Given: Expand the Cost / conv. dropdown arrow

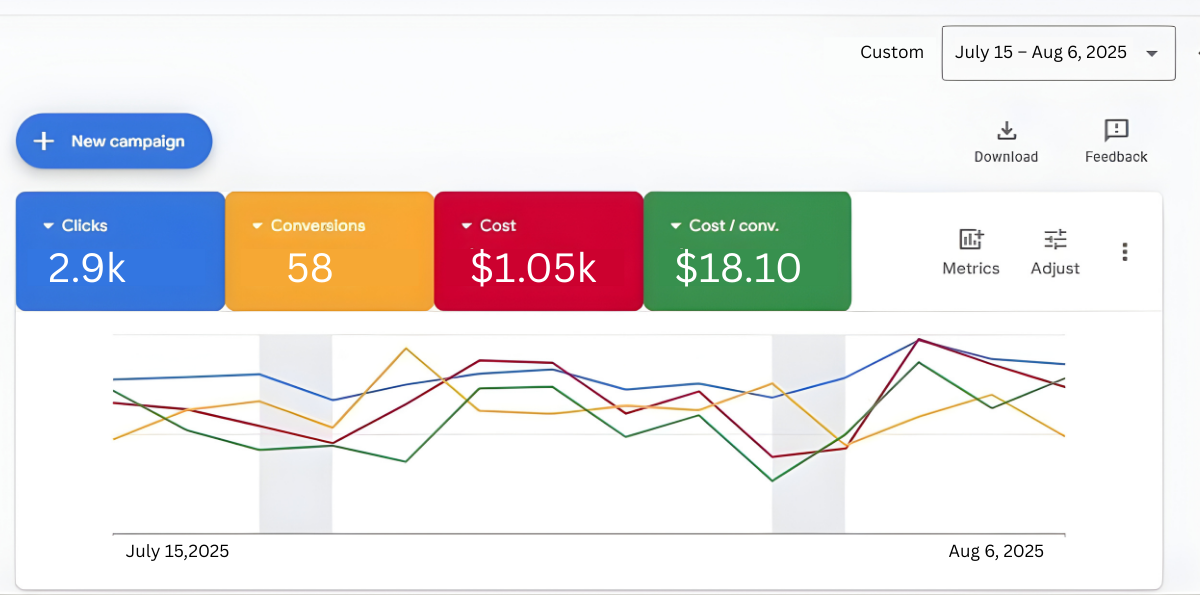Looking at the screenshot, I should pos(676,227).
